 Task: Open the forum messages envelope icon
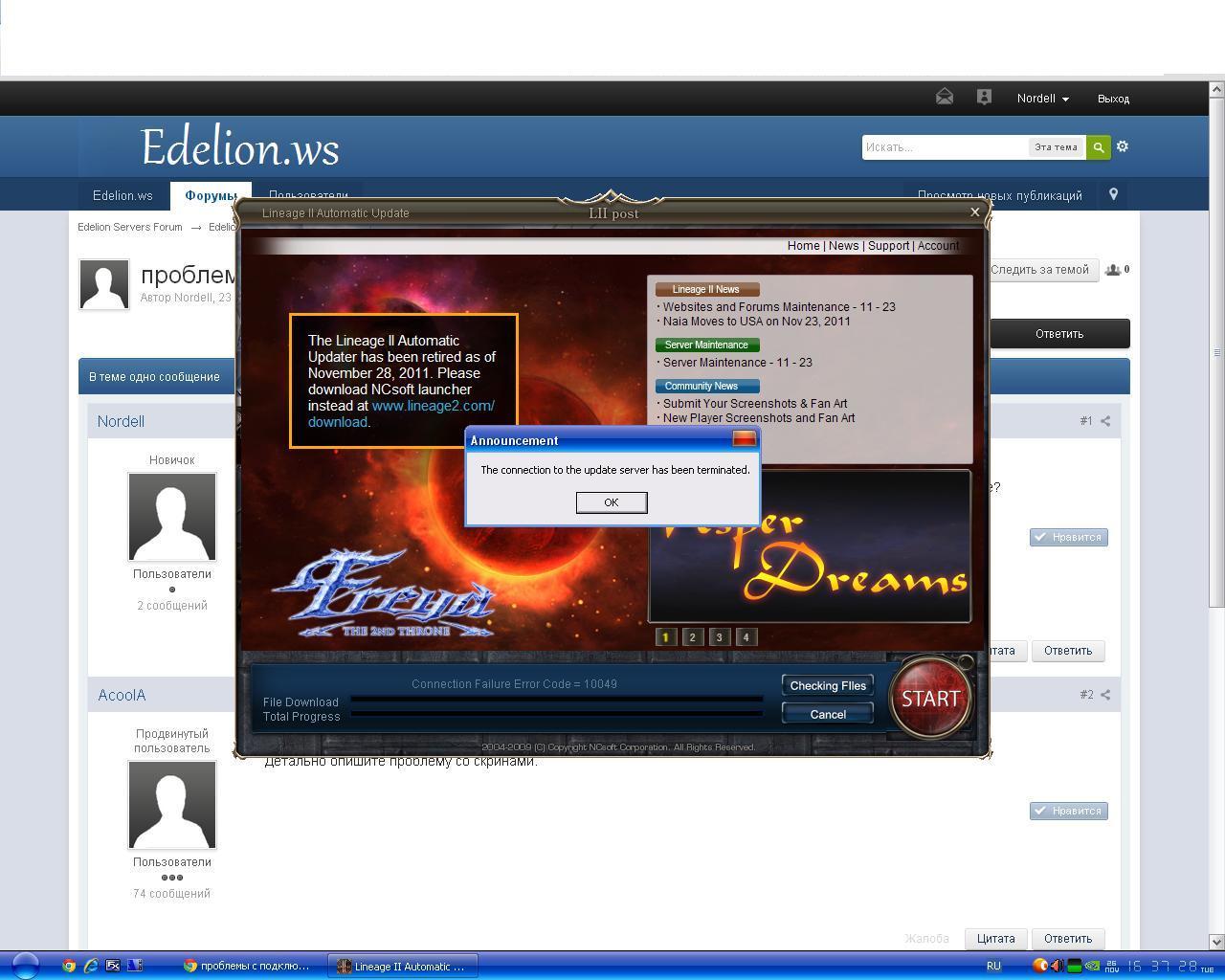coord(945,97)
